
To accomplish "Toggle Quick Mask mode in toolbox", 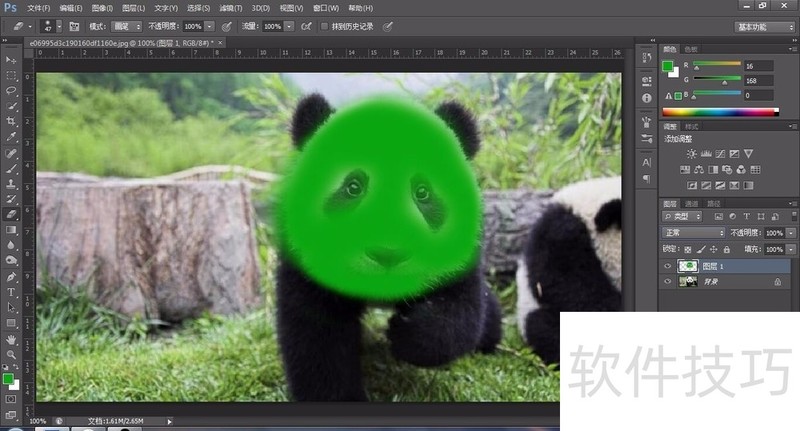I will click(11, 399).
